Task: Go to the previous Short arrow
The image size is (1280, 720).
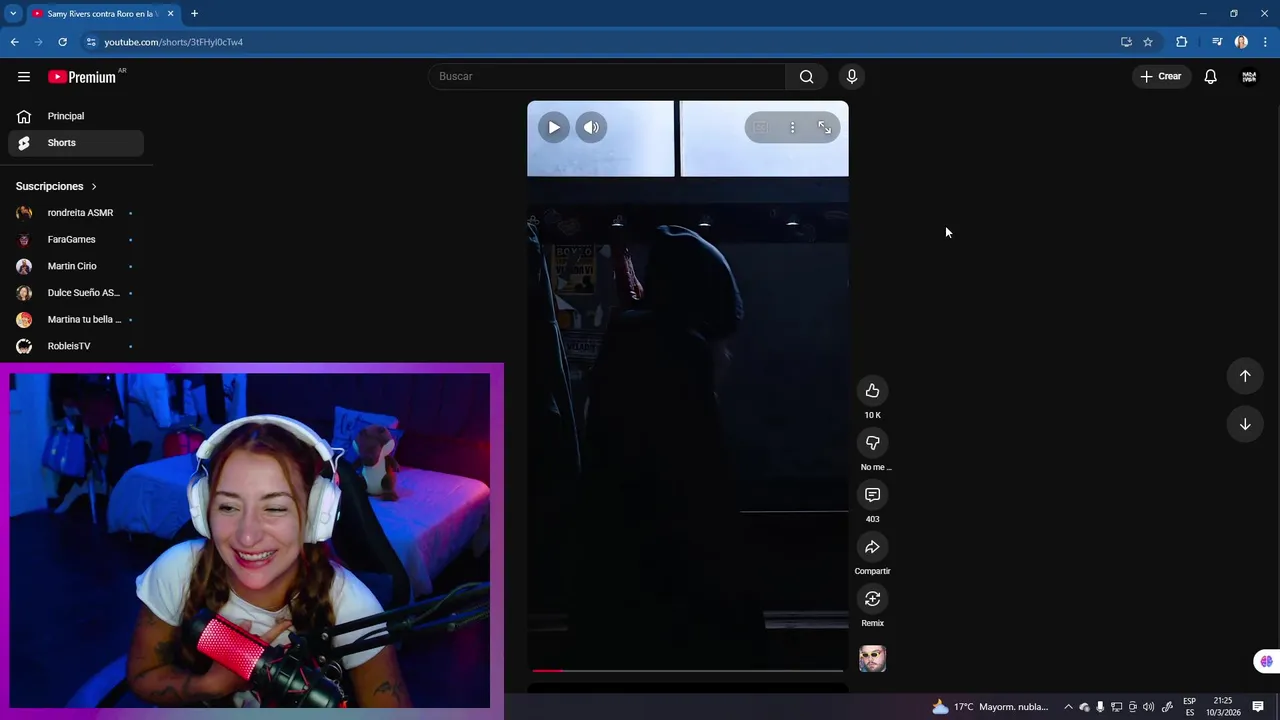Action: pyautogui.click(x=1245, y=376)
